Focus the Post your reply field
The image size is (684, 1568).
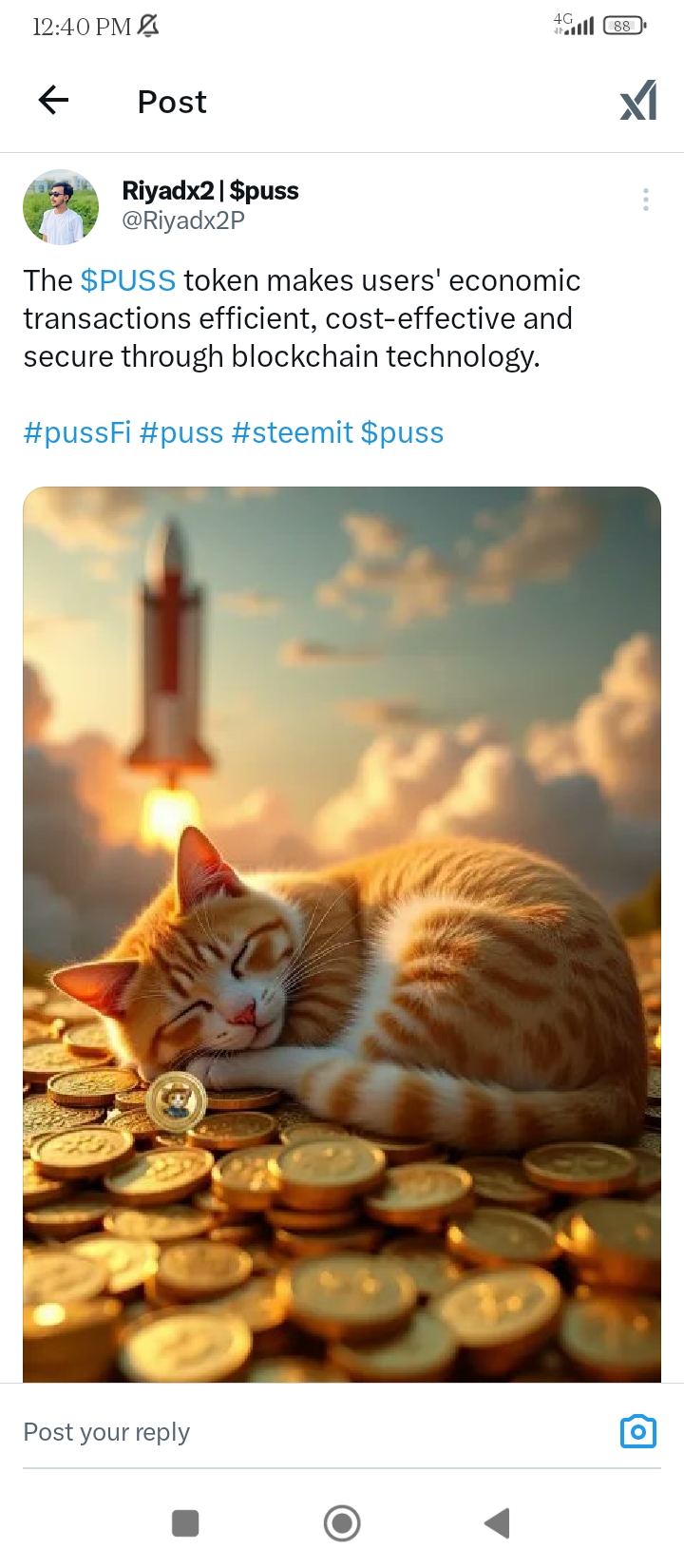point(313,1432)
